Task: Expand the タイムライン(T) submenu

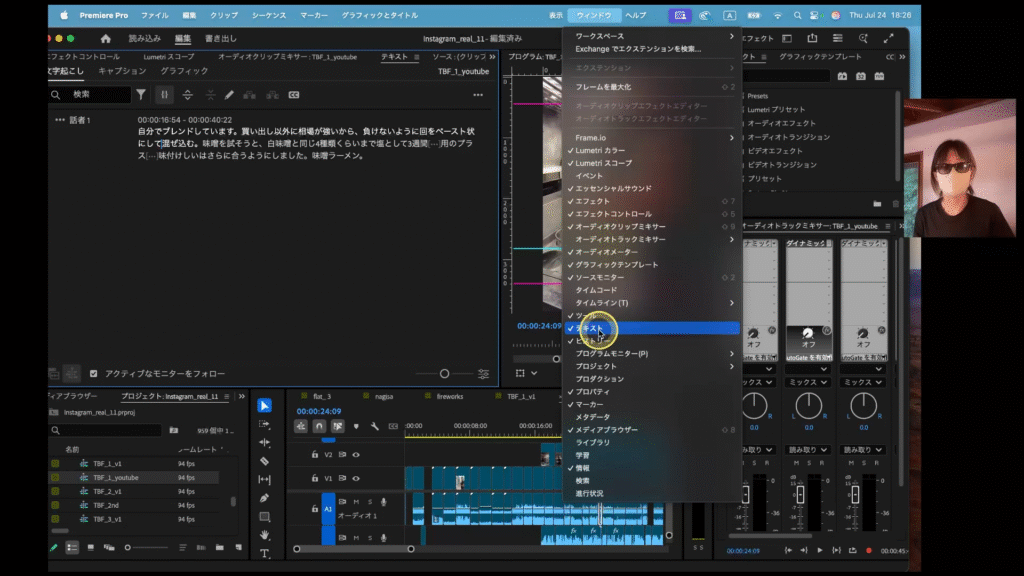Action: 731,303
